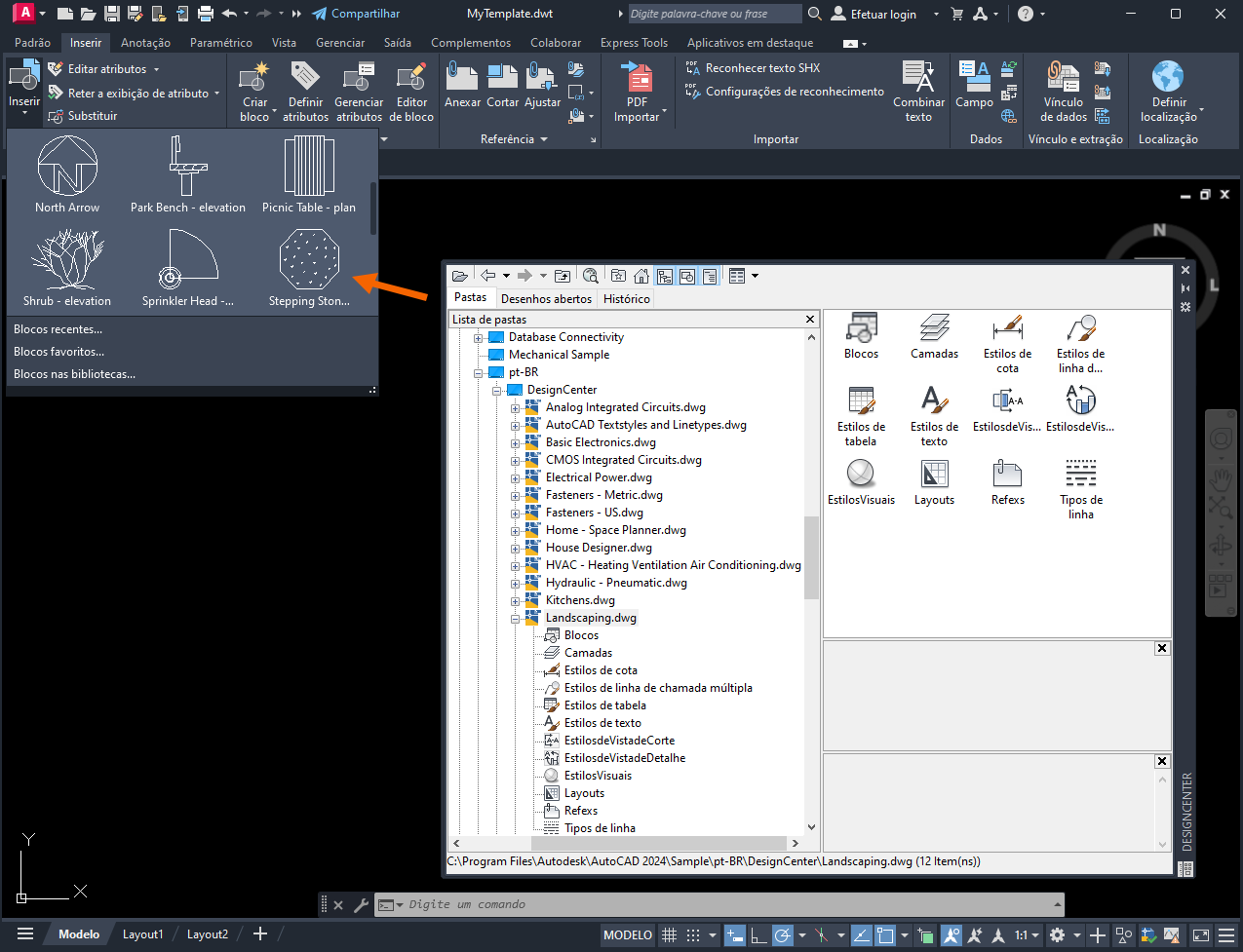Open the Camadas icon in content pane
The image size is (1243, 952).
pos(934,336)
